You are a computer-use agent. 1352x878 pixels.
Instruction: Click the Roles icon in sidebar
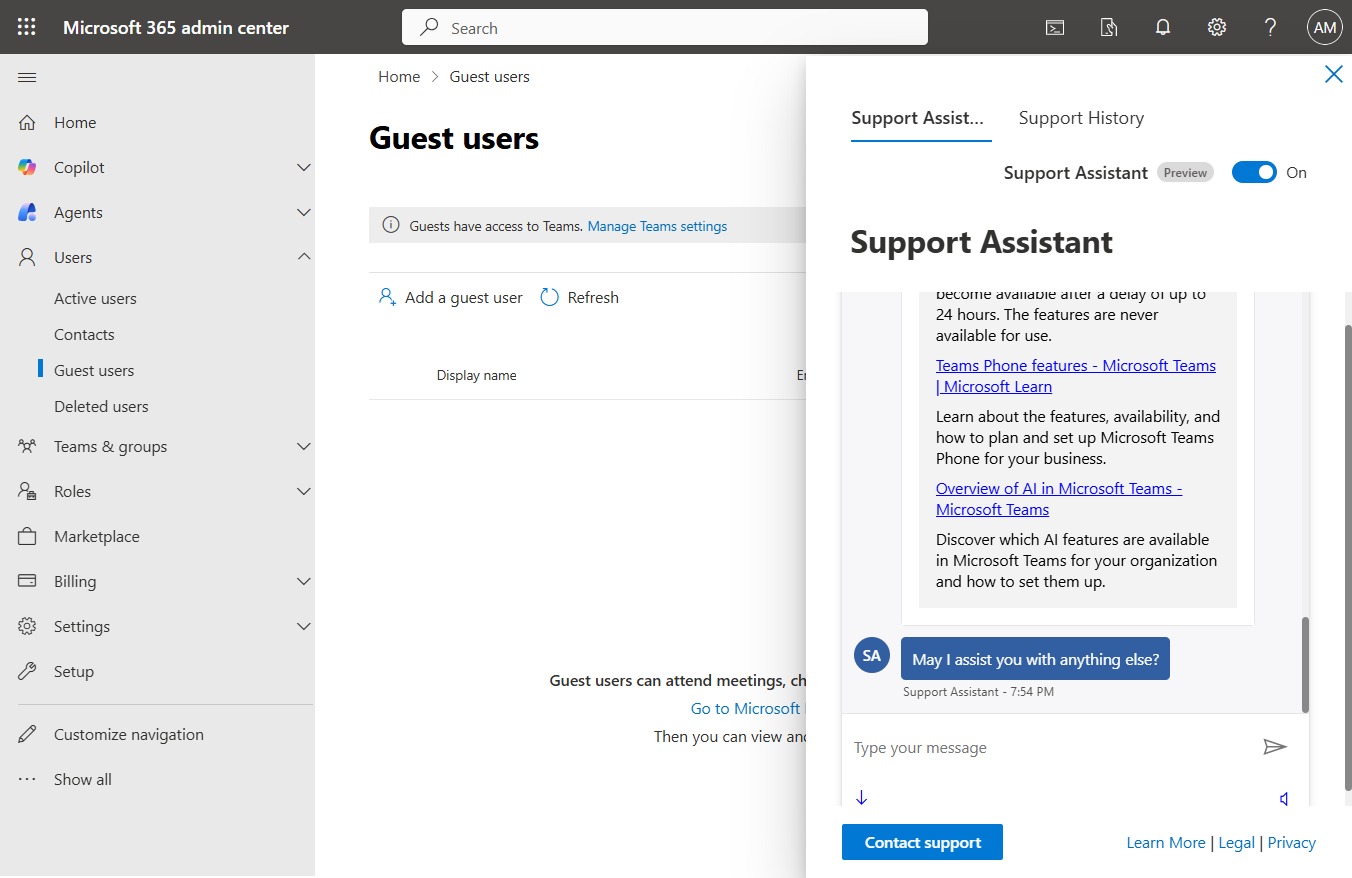pyautogui.click(x=27, y=491)
